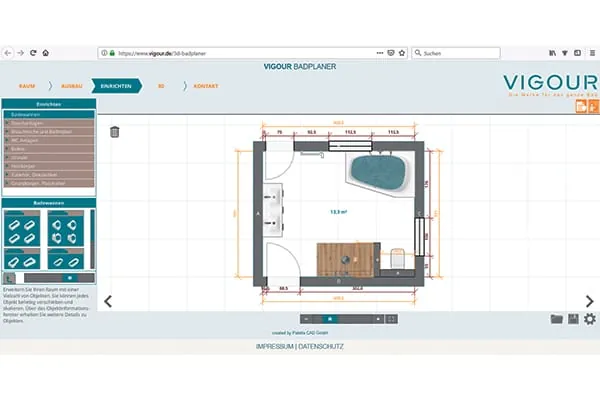This screenshot has height=400, width=600.
Task: Open the settings gear icon
Action: tap(589, 319)
